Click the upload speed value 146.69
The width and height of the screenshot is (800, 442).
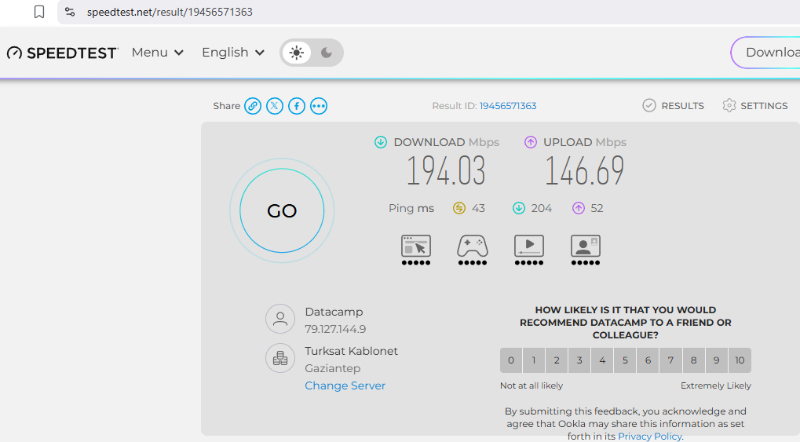click(585, 171)
